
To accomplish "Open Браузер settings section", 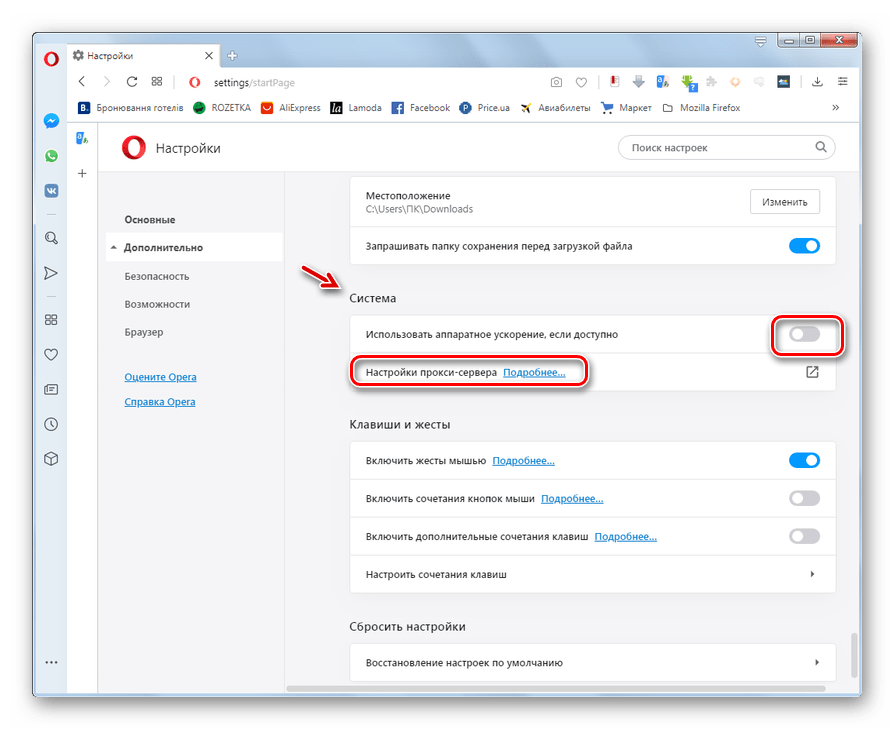I will point(144,332).
